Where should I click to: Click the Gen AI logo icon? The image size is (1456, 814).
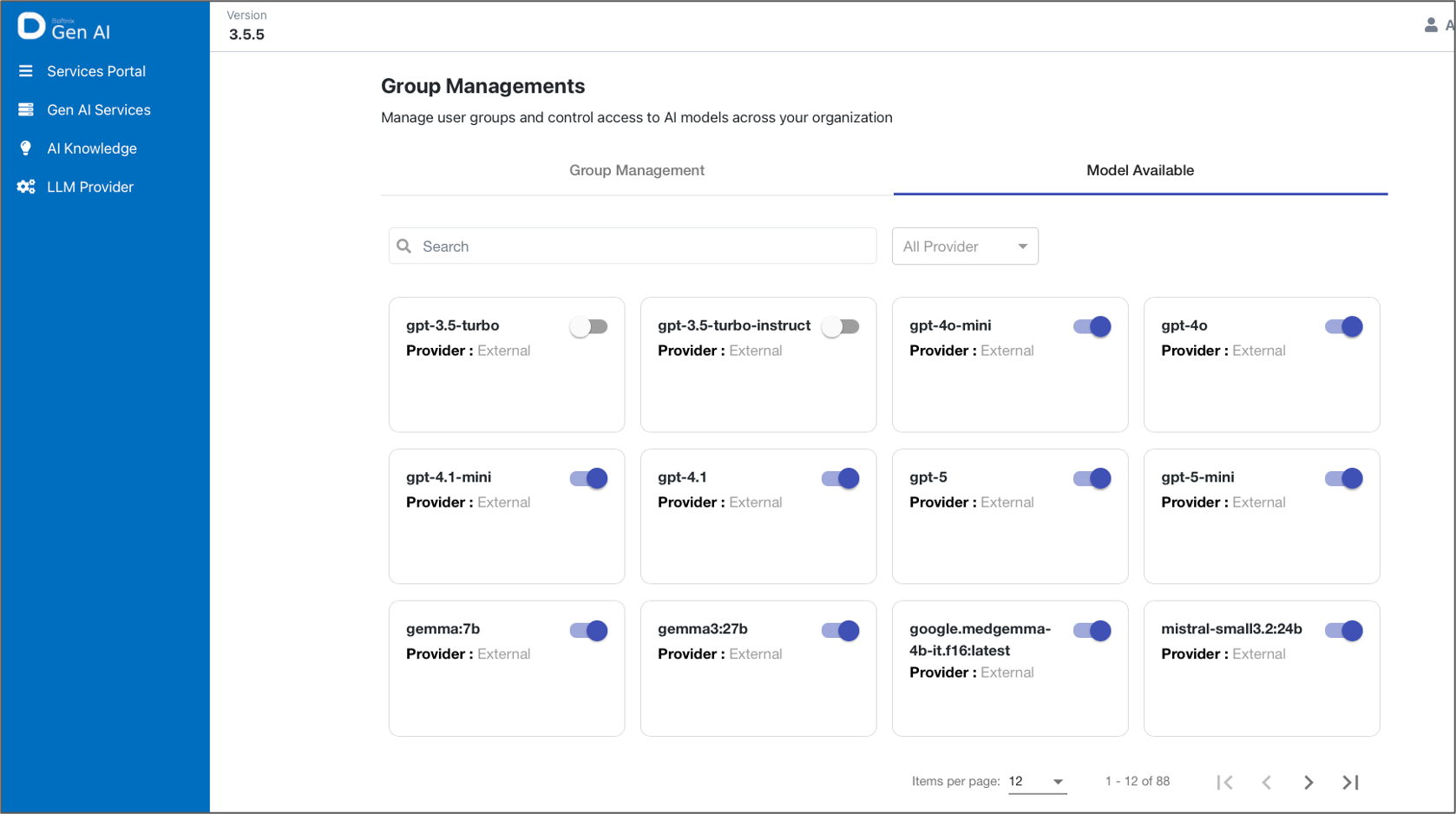point(31,26)
